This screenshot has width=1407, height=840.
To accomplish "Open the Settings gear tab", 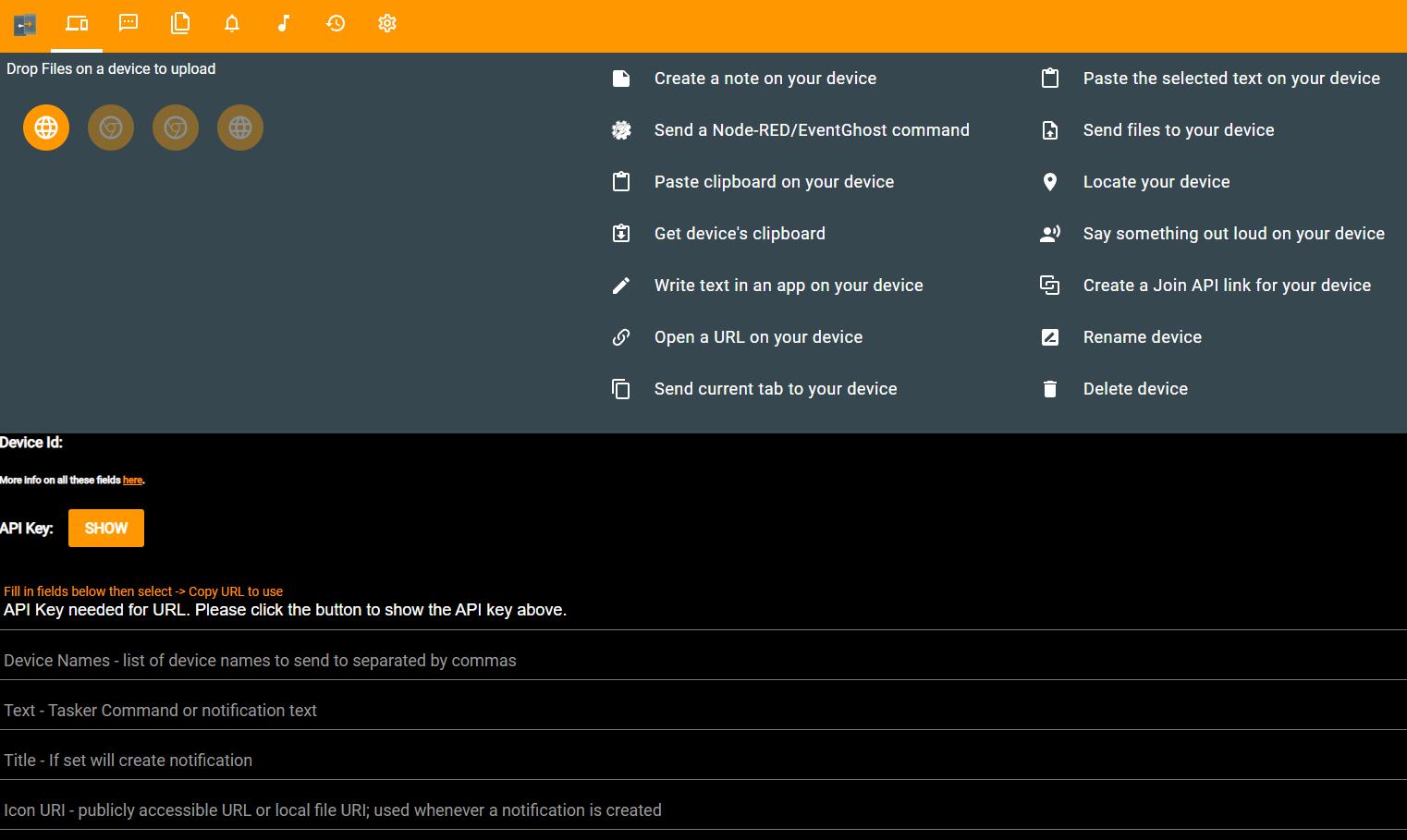I will coord(387,23).
